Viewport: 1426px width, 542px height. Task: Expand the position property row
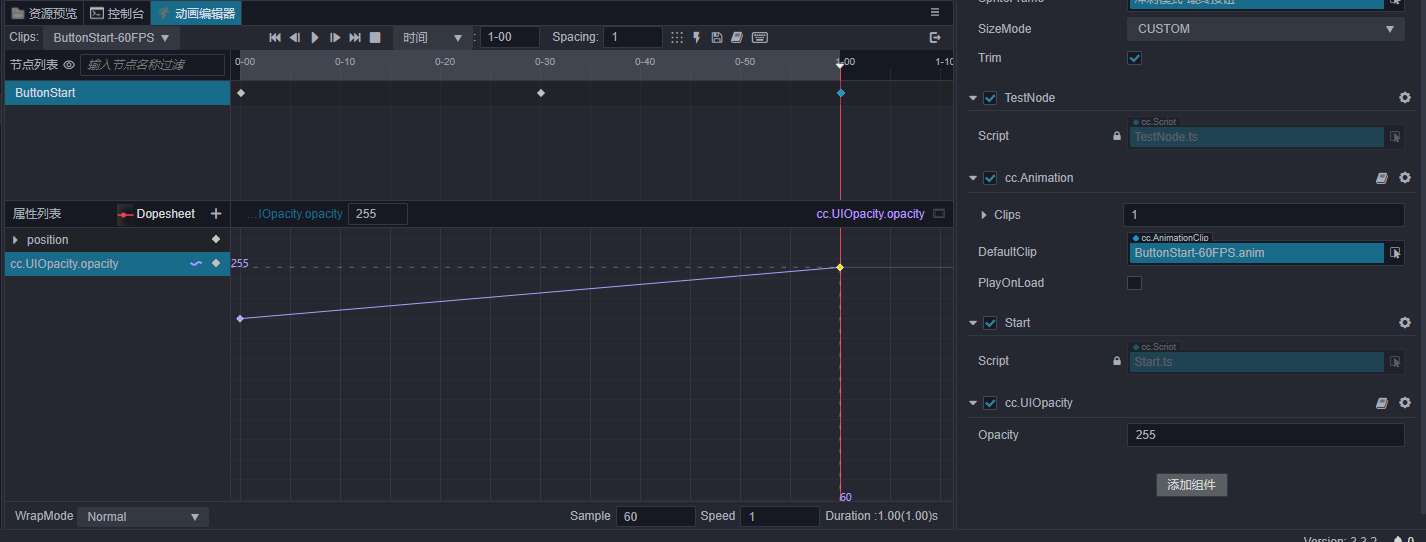pyautogui.click(x=15, y=240)
